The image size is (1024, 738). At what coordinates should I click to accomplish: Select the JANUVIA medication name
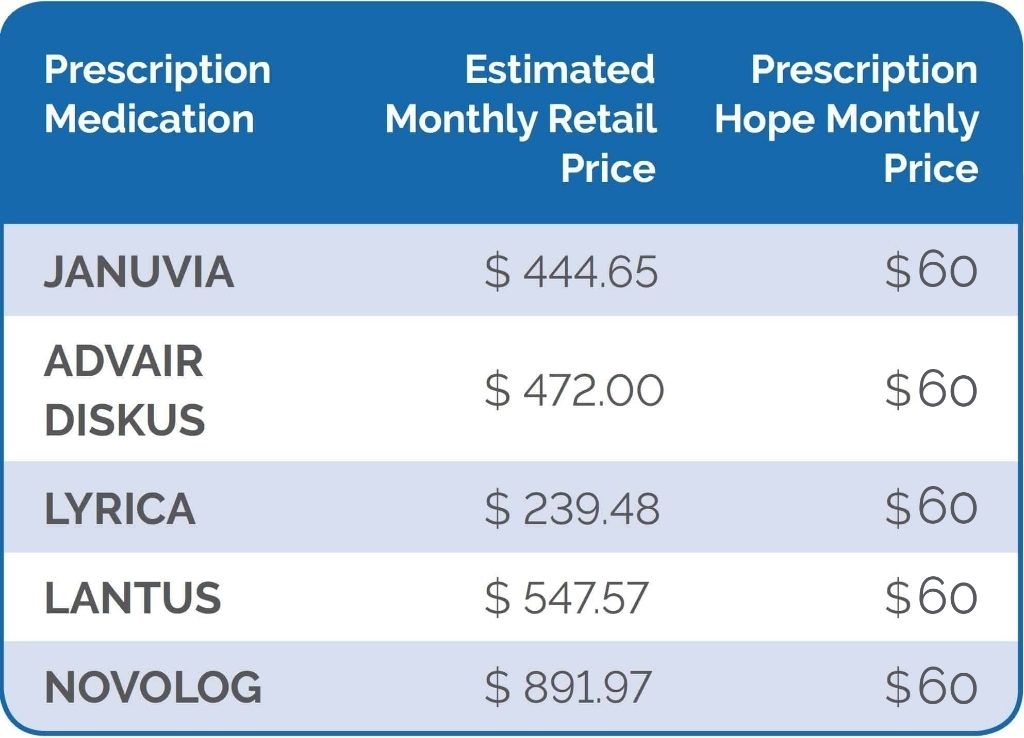139,272
